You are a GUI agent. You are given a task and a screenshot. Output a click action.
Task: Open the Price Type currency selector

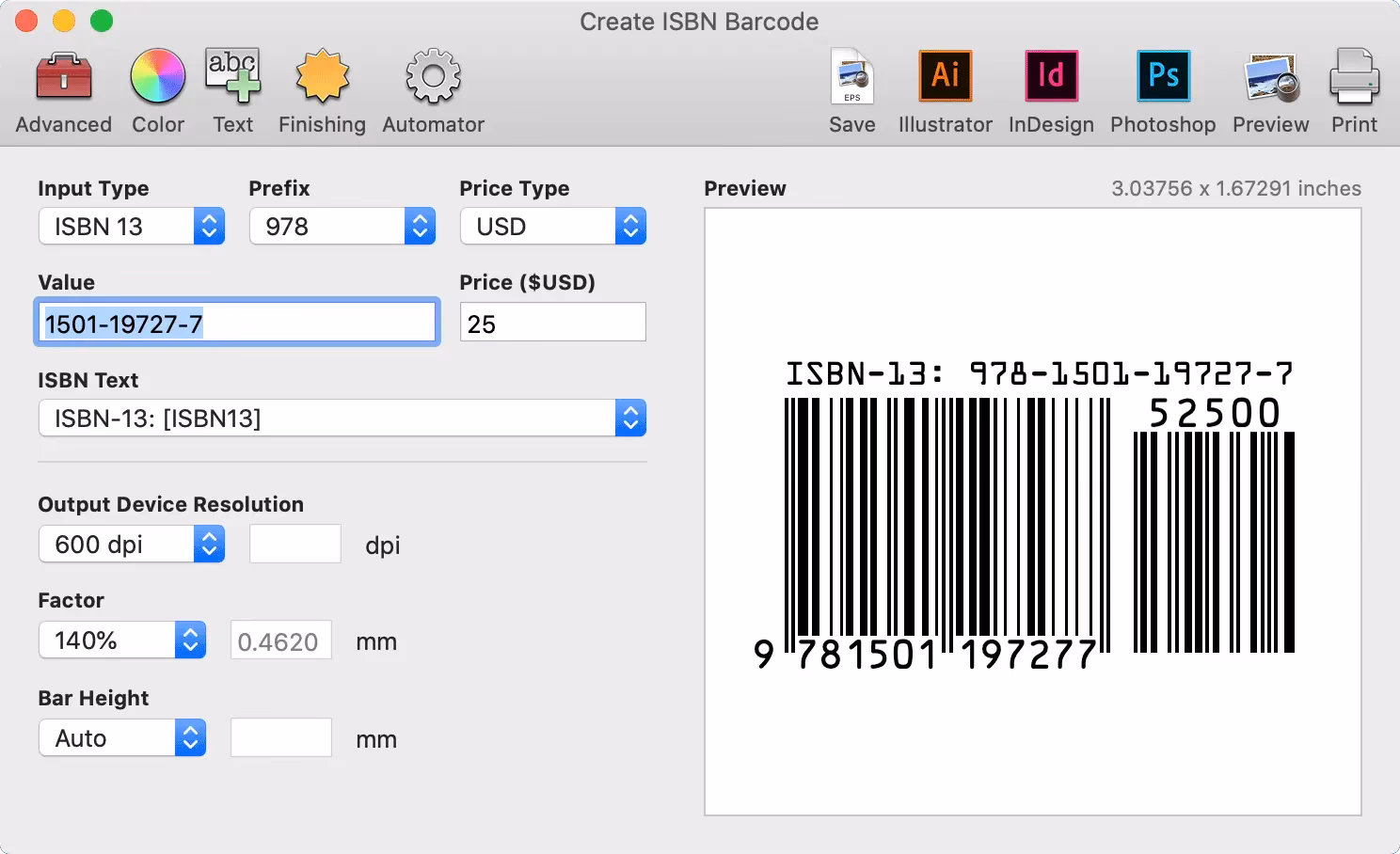coord(552,226)
